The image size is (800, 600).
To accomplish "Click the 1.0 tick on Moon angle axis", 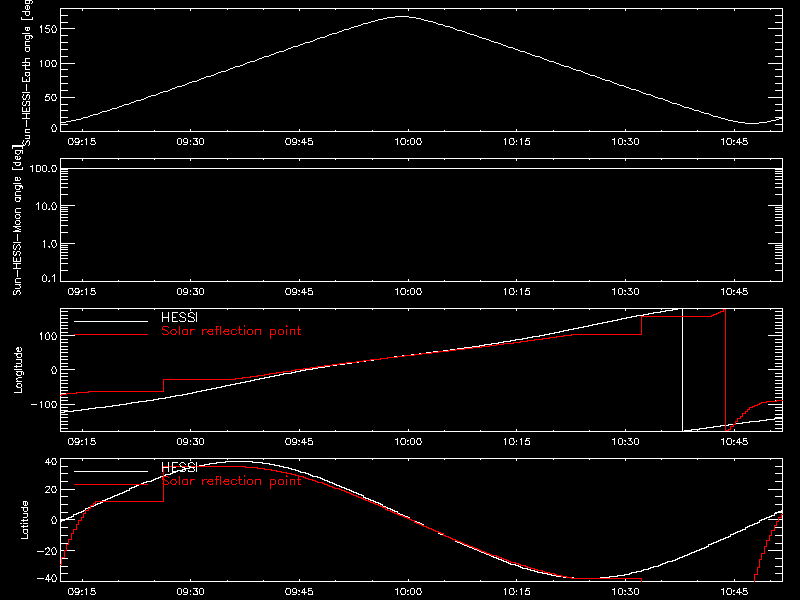I will click(49, 244).
